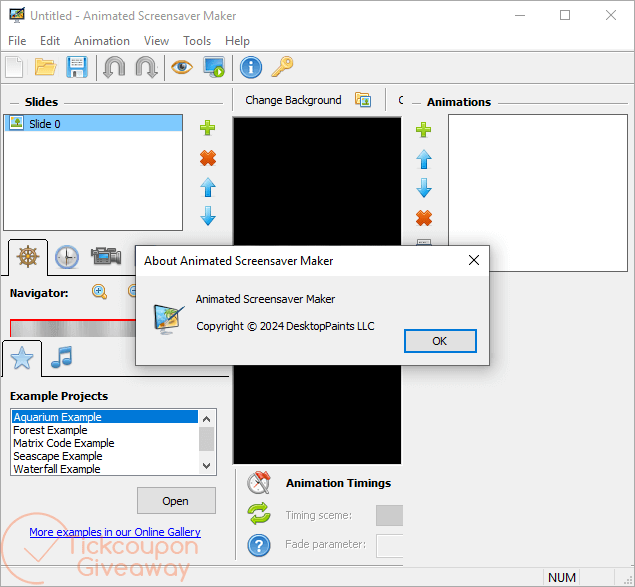This screenshot has height=587, width=635.
Task: Click the monitor create-screensaver toolbar icon
Action: coord(214,67)
